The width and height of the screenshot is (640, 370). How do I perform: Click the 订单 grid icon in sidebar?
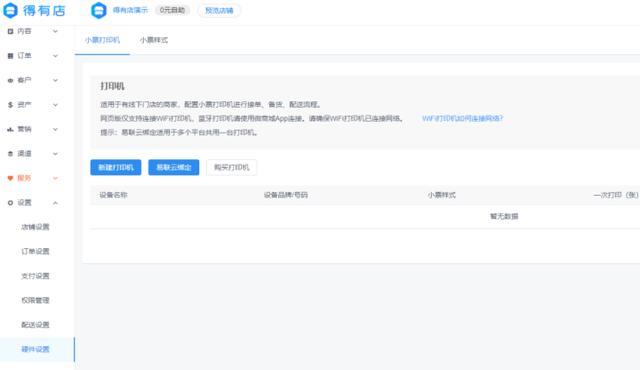(x=10, y=56)
